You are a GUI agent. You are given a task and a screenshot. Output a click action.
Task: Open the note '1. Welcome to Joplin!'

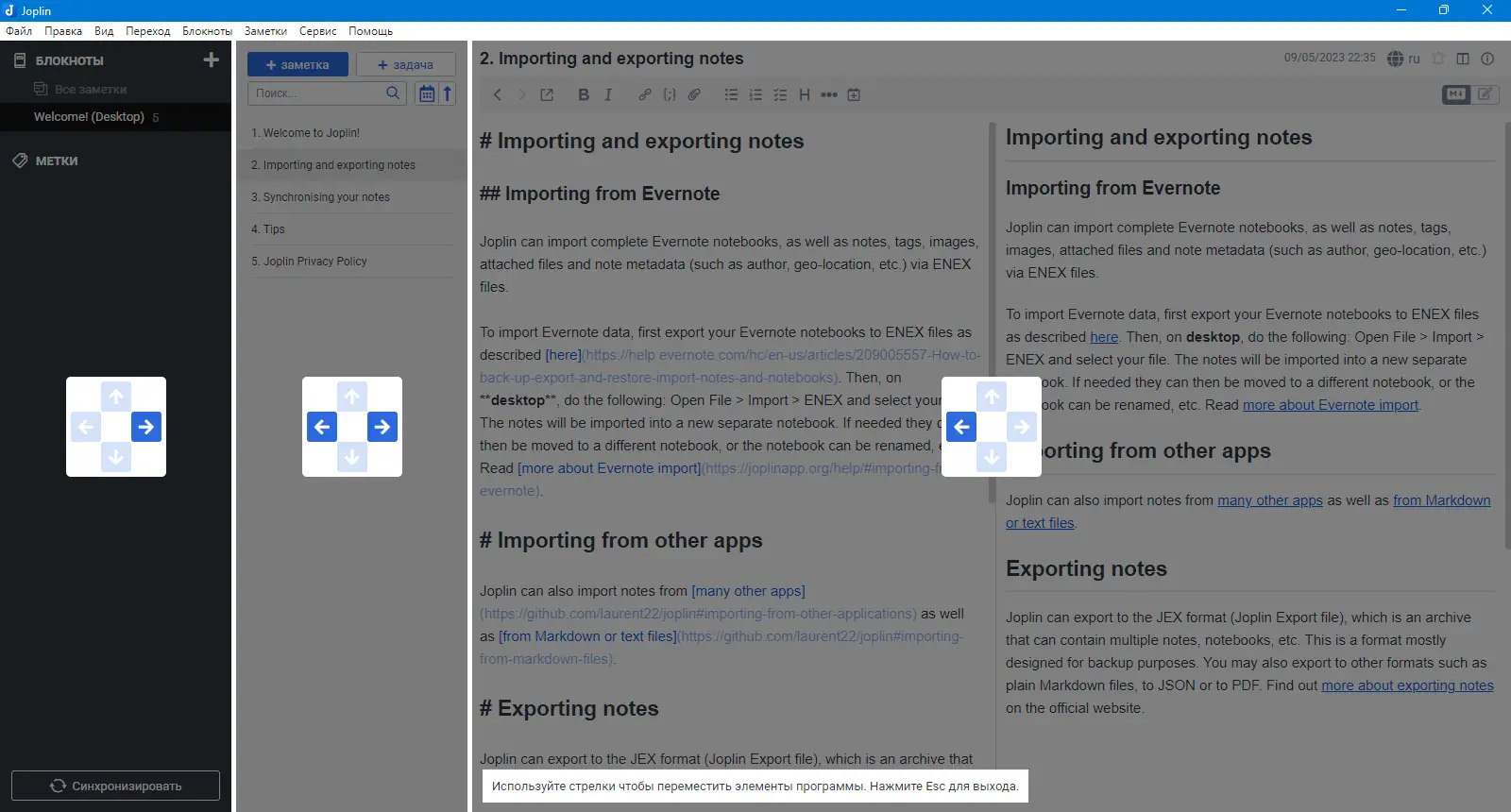(352, 133)
